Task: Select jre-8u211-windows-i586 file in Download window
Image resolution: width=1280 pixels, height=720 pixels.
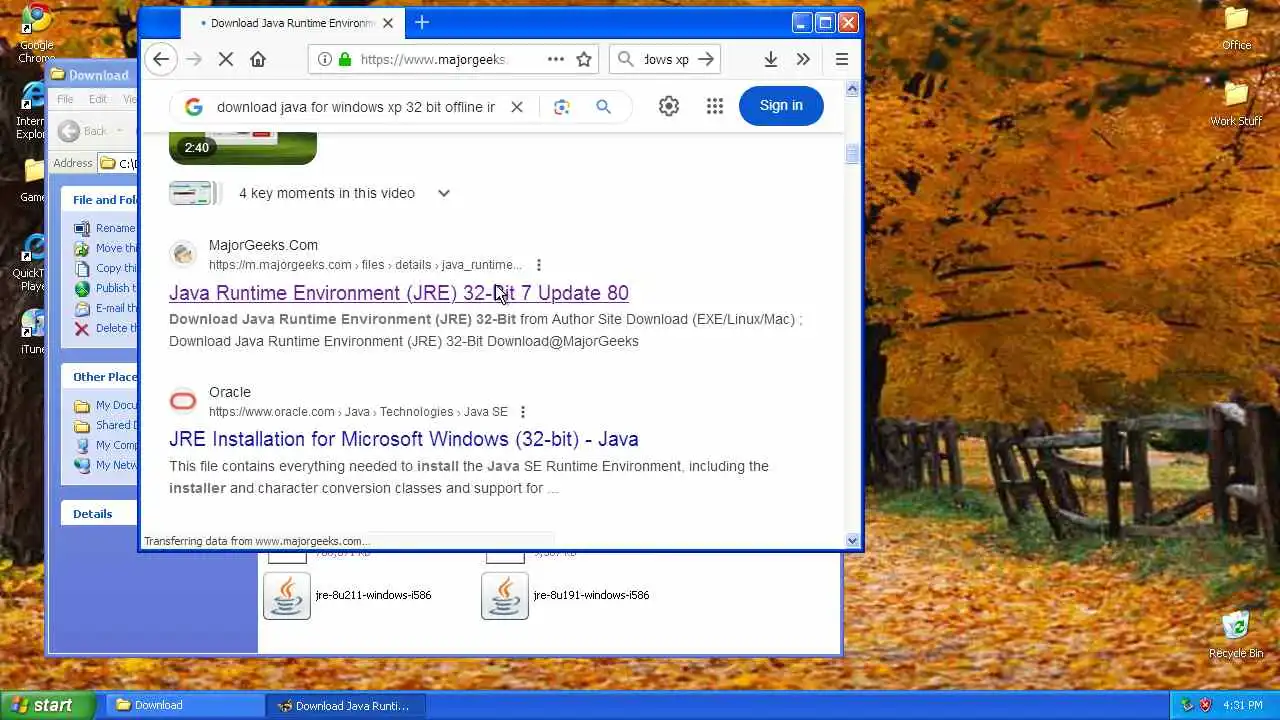Action: click(348, 595)
